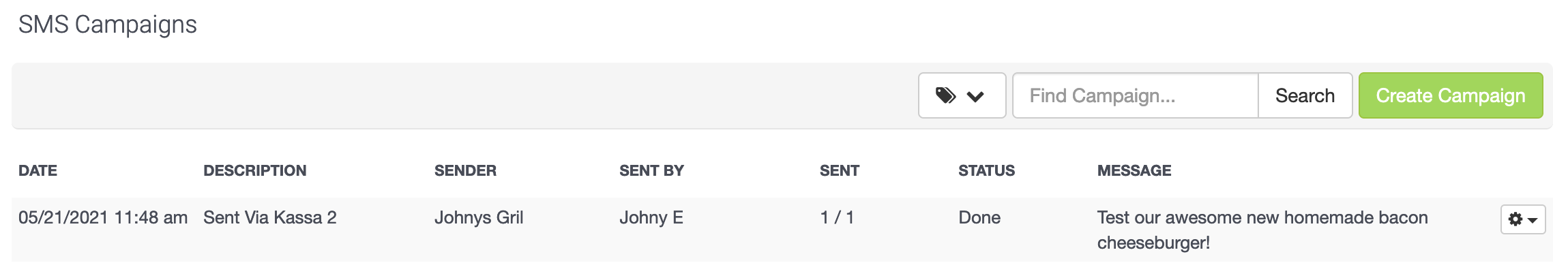Click the Find Campaign search field
The image size is (1568, 278).
point(1136,95)
